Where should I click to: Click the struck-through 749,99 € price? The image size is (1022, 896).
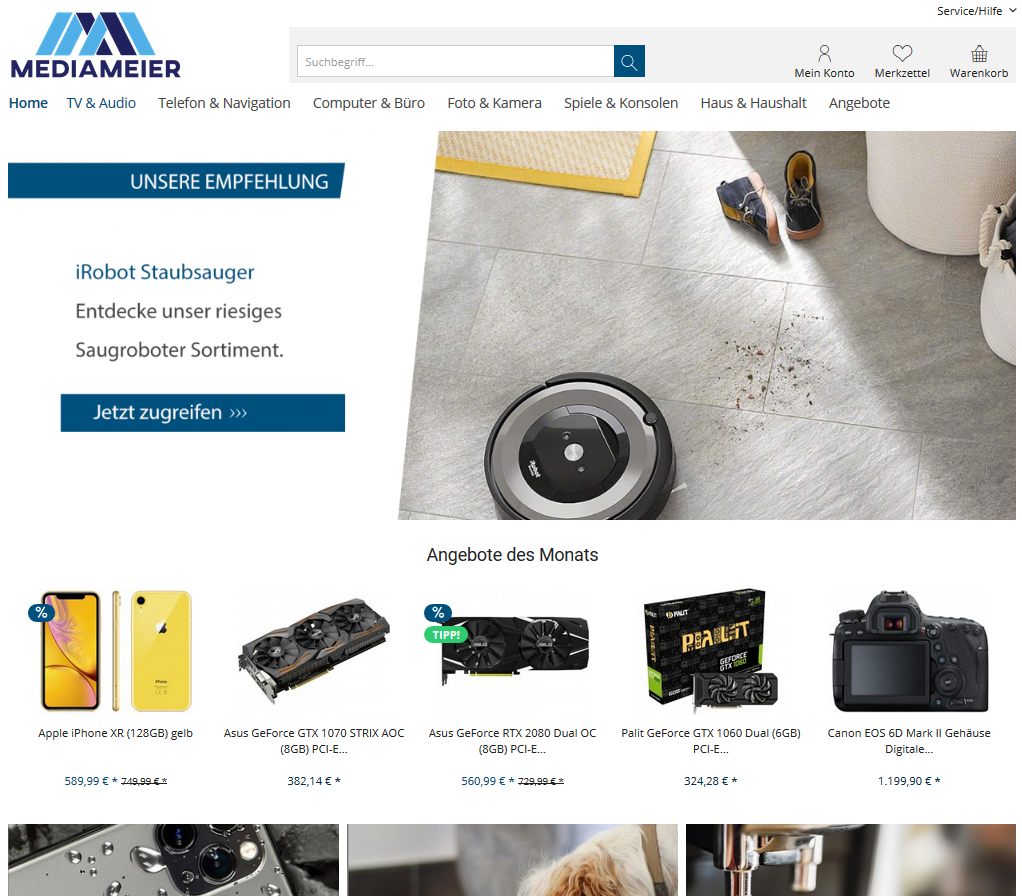[144, 781]
